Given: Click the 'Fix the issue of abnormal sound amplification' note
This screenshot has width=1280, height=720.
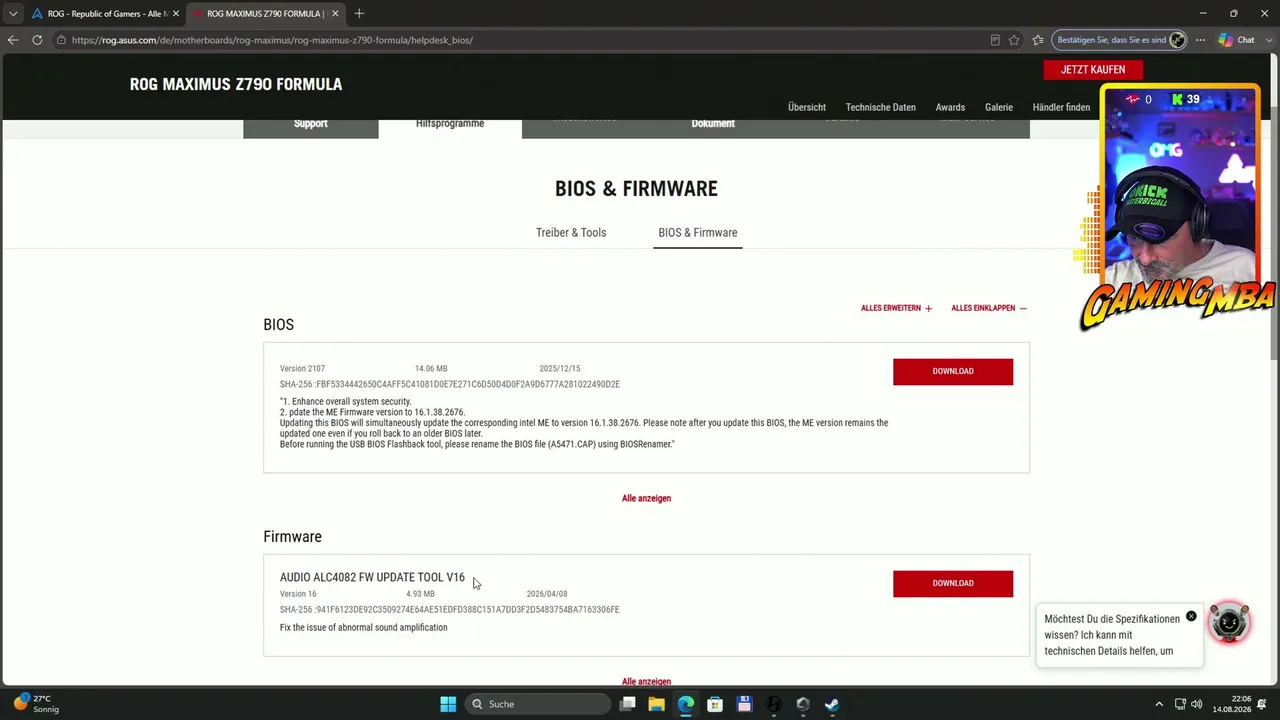Looking at the screenshot, I should click(x=364, y=628).
